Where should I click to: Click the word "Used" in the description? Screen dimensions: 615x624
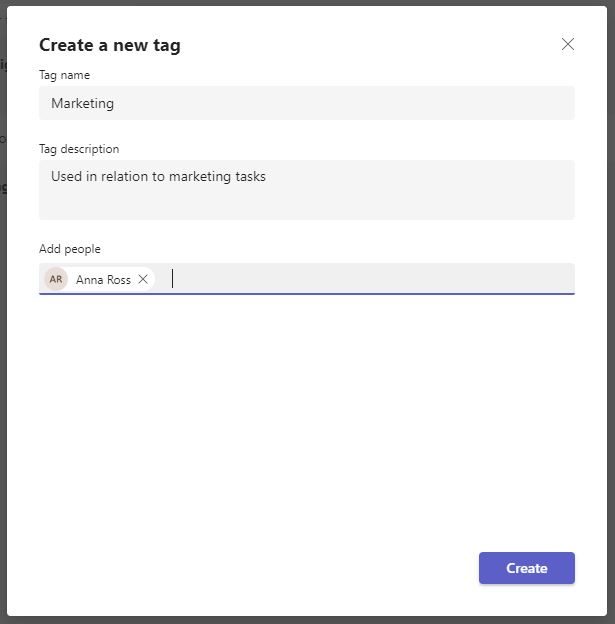click(66, 177)
